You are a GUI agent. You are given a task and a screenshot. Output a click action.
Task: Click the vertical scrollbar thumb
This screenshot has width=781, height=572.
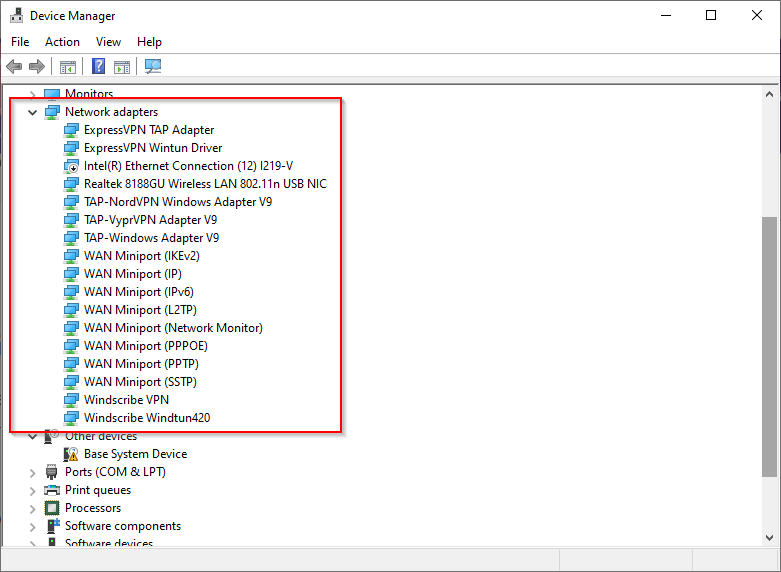pos(769,347)
